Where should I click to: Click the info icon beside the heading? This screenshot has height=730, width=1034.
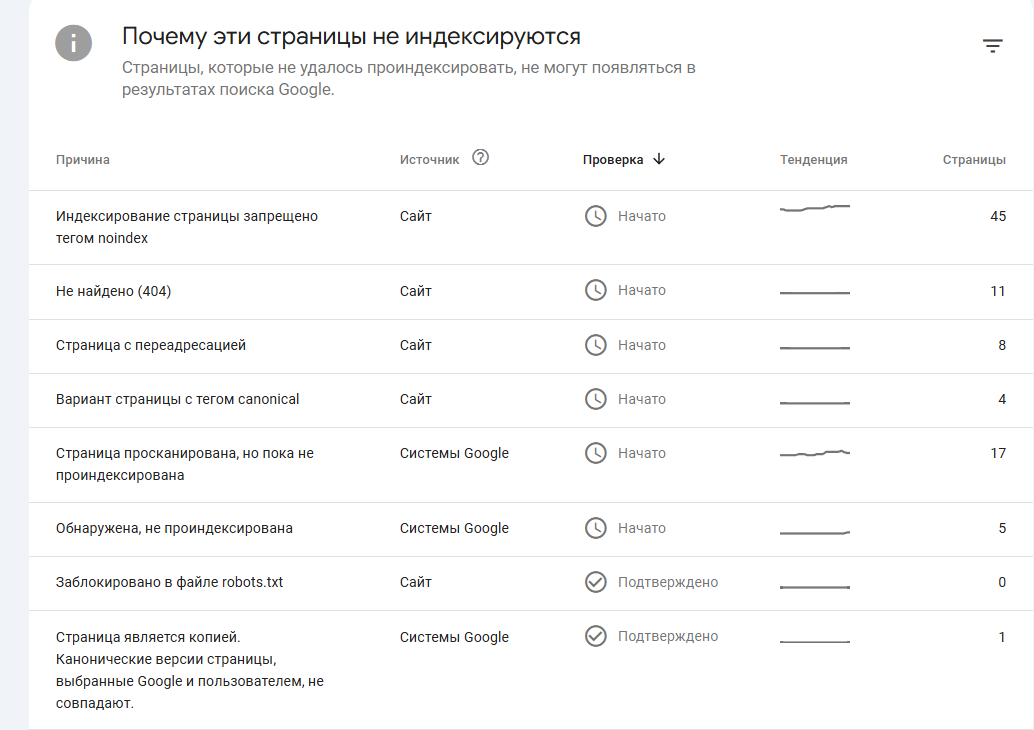[x=74, y=42]
